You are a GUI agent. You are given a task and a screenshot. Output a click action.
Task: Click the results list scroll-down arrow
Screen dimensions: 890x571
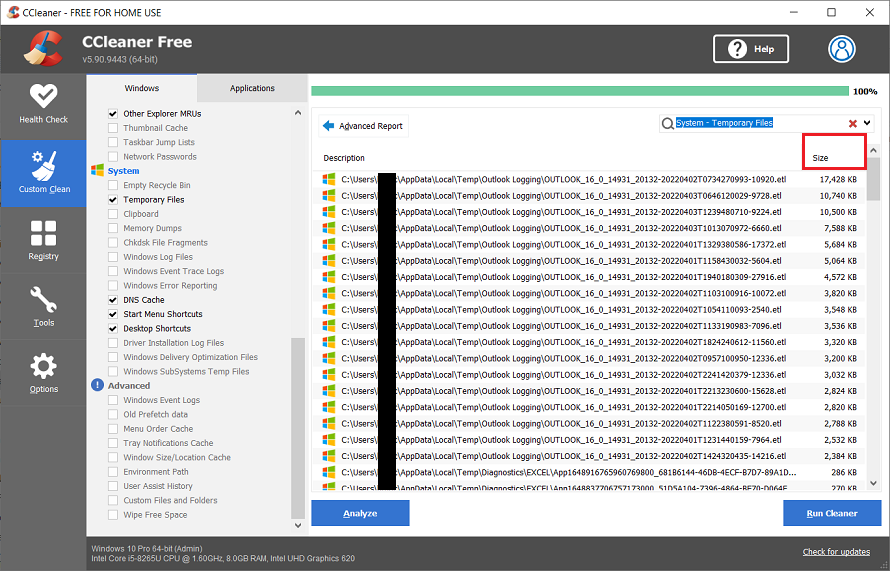874,483
